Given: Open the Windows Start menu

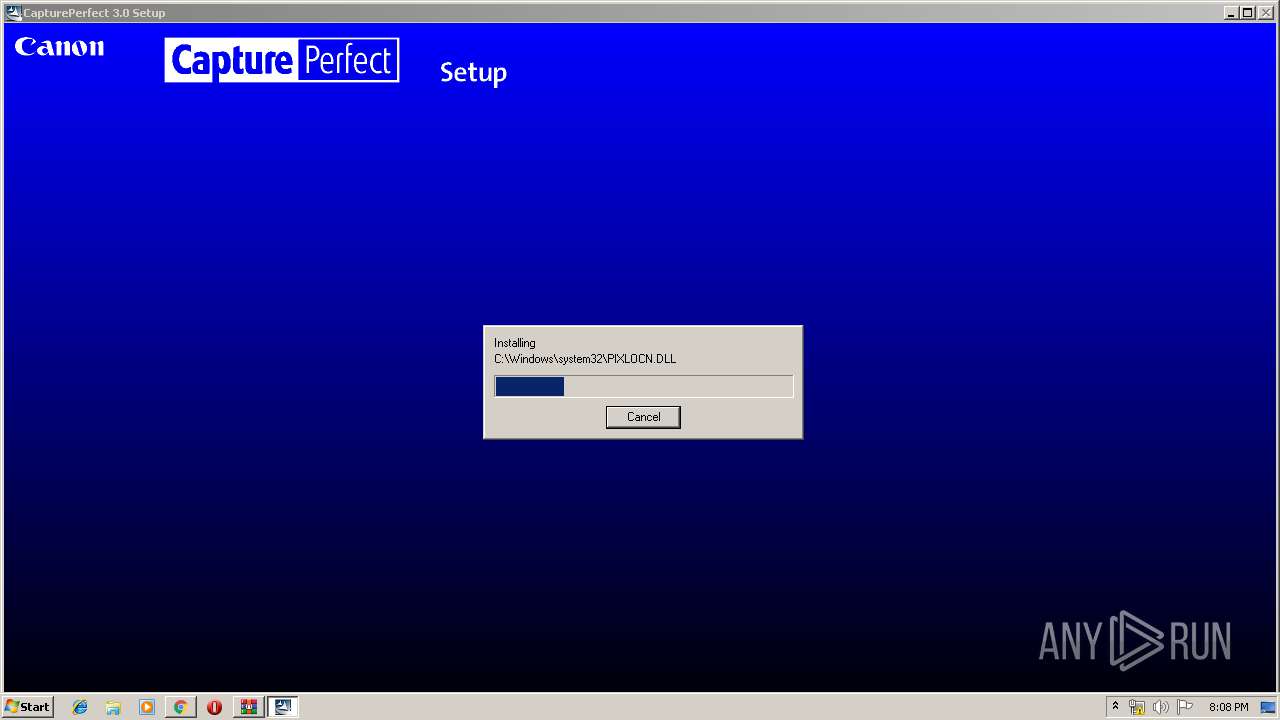Looking at the screenshot, I should [x=28, y=707].
